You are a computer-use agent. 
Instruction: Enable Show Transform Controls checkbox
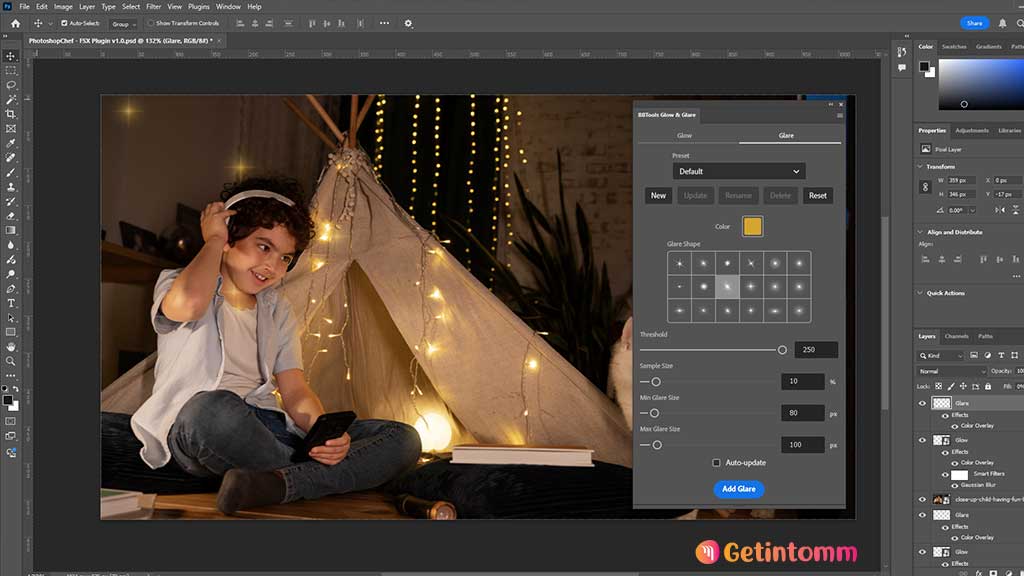[x=151, y=24]
